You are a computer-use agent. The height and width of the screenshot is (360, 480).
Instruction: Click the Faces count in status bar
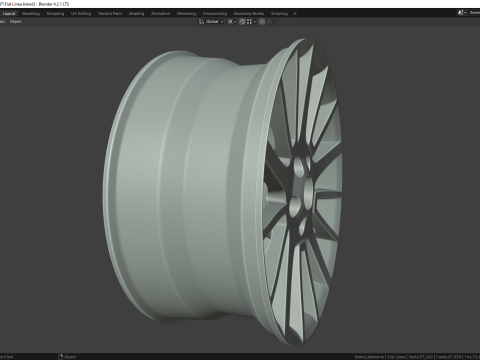click(448, 357)
